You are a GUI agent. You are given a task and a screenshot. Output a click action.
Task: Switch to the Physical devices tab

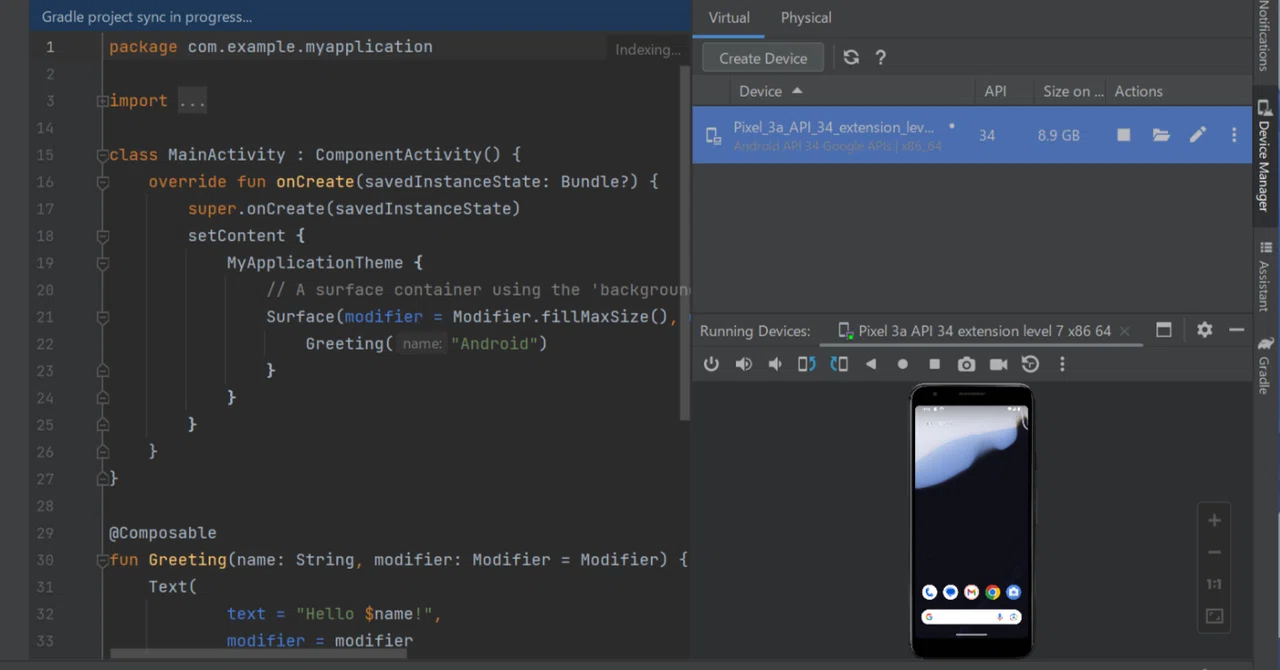[x=806, y=18]
